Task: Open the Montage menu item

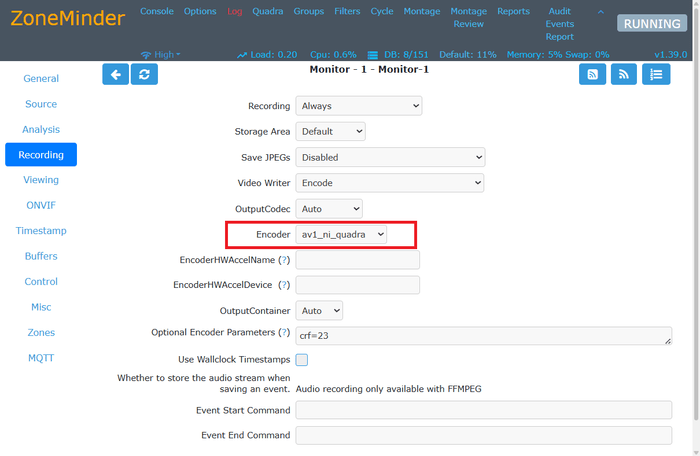Action: click(422, 11)
